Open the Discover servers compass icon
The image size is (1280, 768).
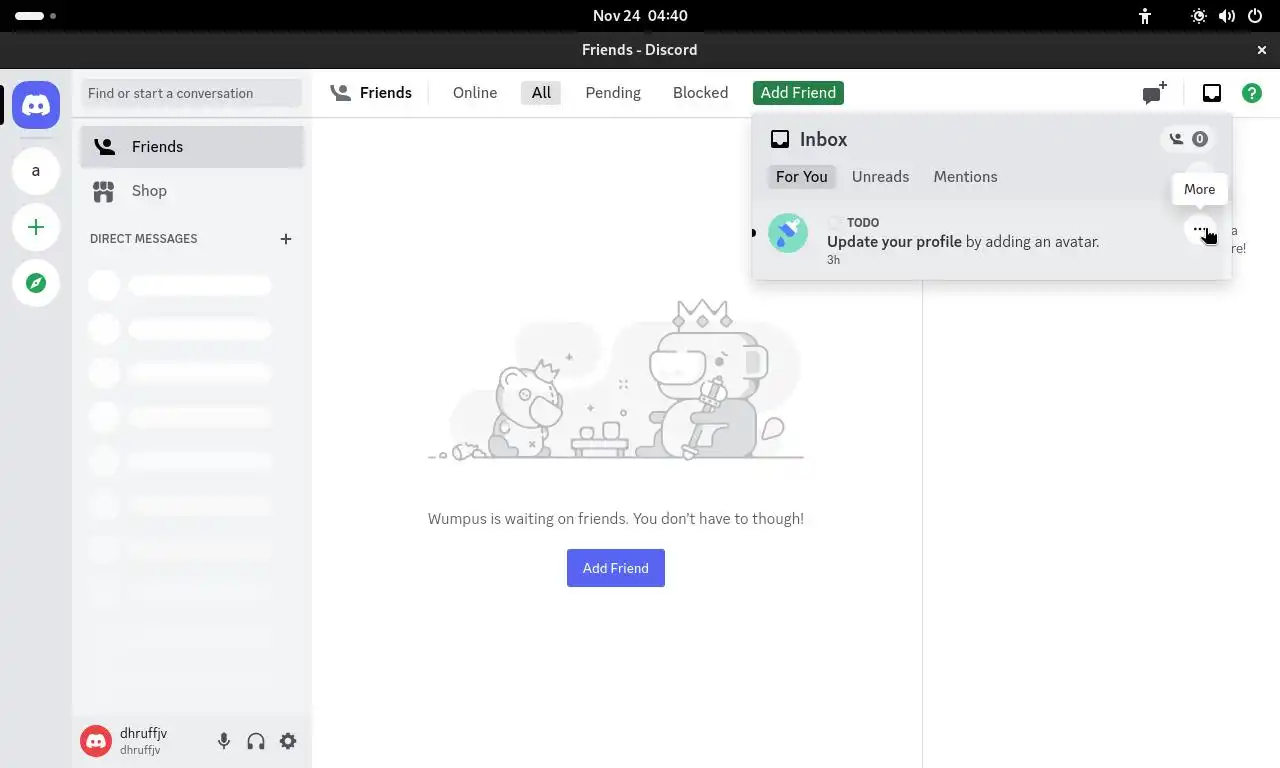coord(36,283)
